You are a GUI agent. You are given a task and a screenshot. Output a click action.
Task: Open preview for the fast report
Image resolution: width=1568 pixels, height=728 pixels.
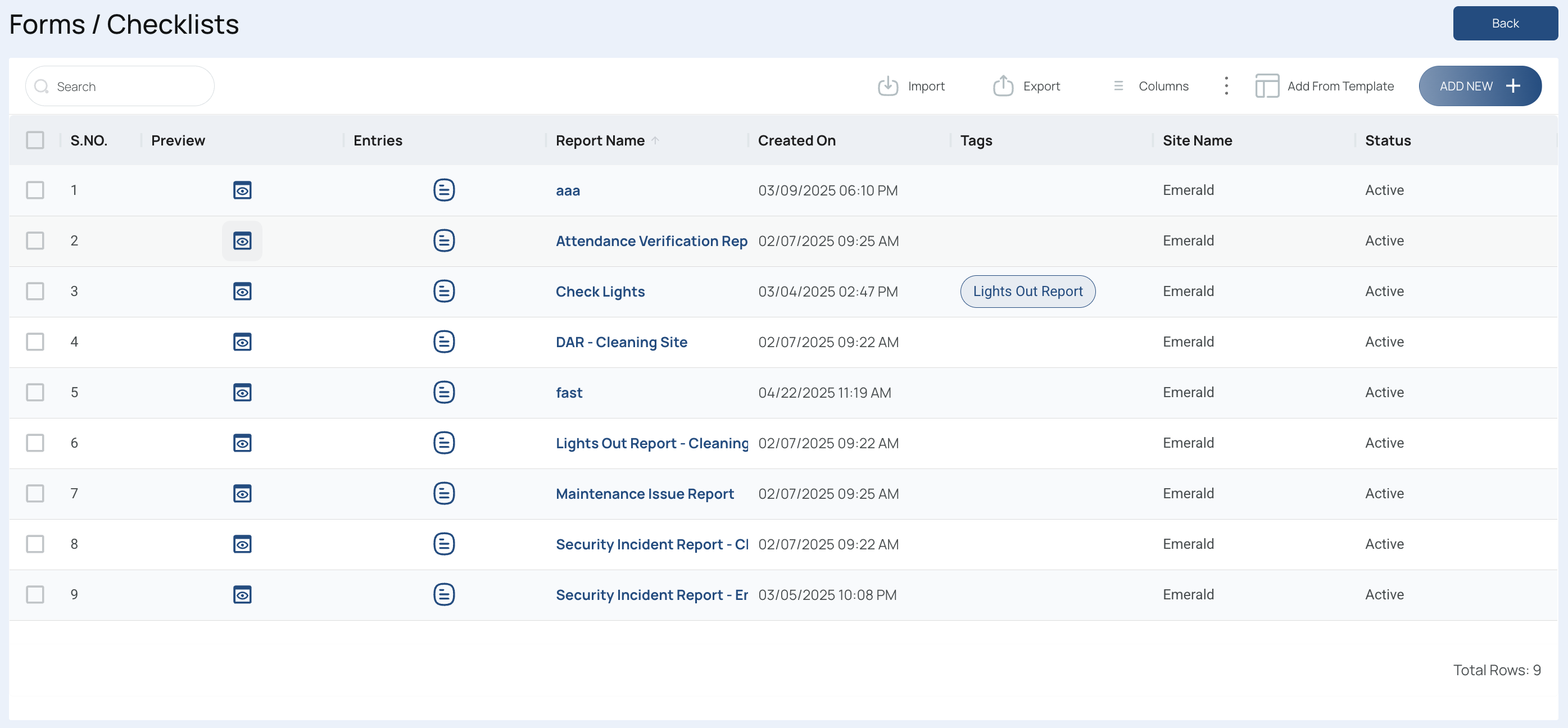(x=242, y=392)
